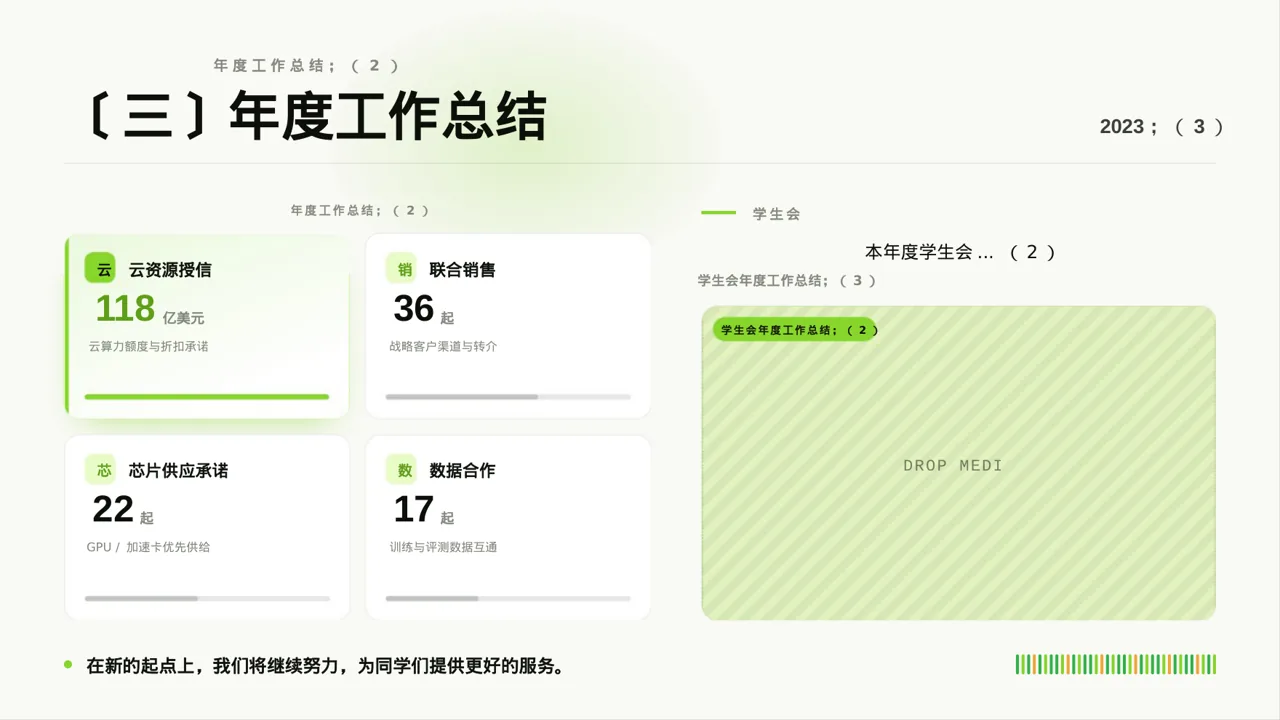Click the green progress bar under 云算力额度与折扣承诺
Screen dimensions: 1280x720
(207, 397)
